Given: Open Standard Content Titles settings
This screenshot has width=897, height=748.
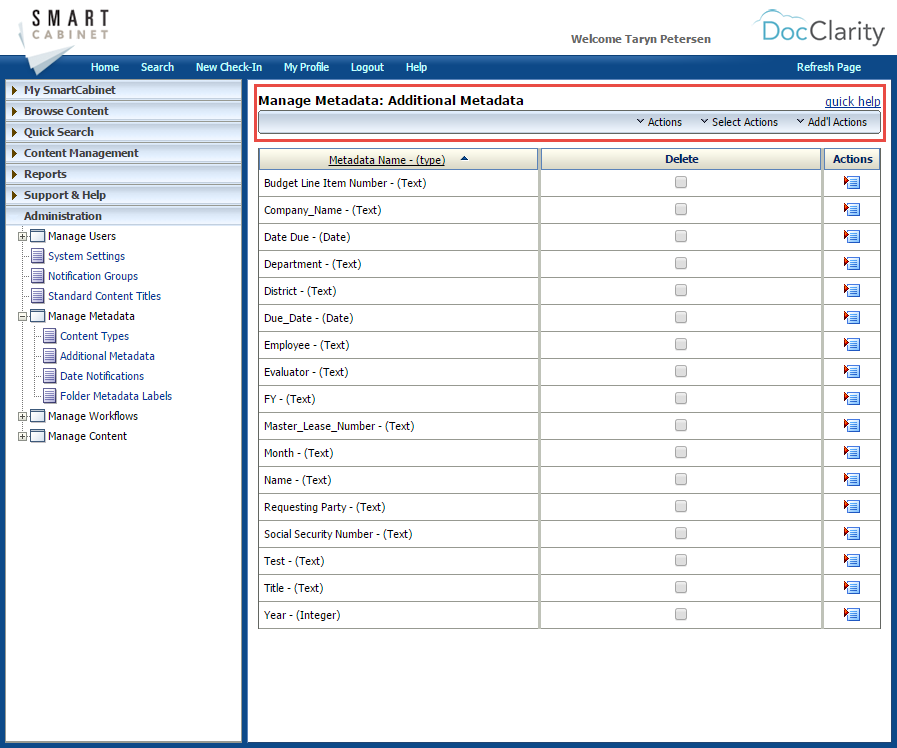Looking at the screenshot, I should coord(105,296).
